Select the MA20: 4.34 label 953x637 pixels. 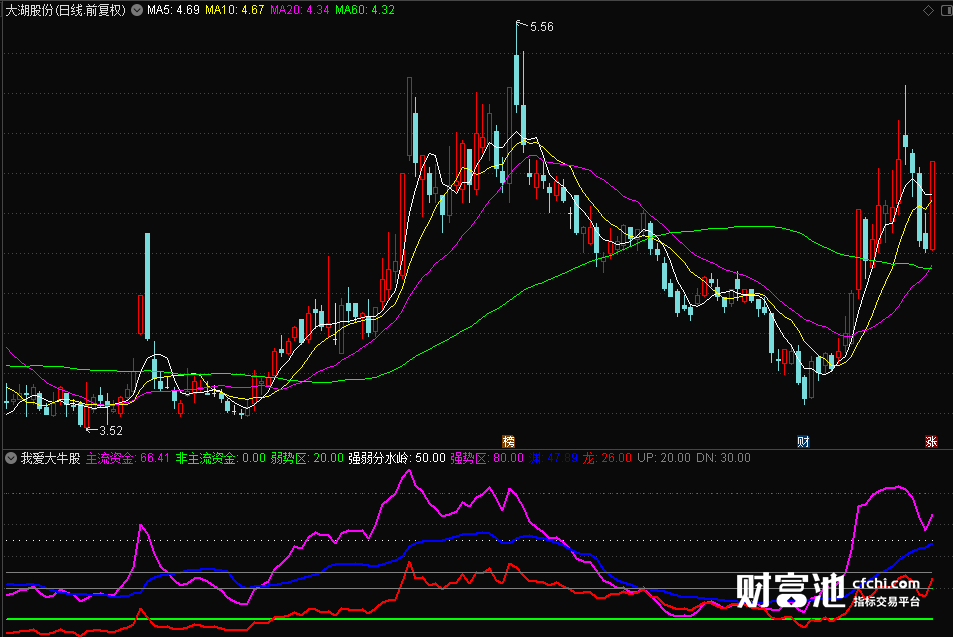300,10
